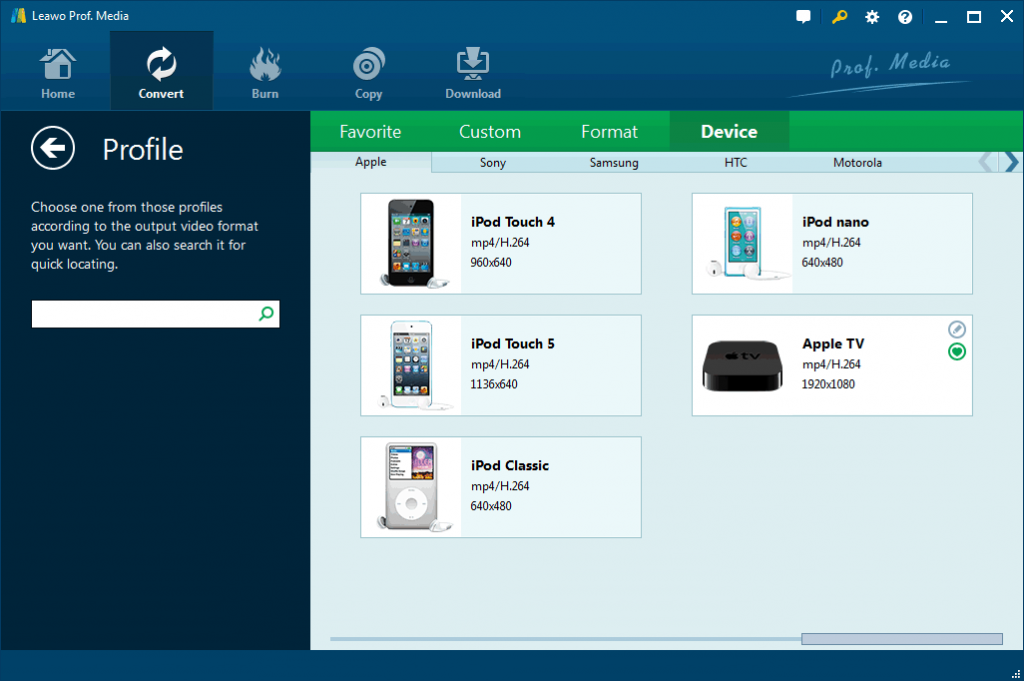Switch to the Favorite tab
This screenshot has width=1024, height=681.
point(370,132)
